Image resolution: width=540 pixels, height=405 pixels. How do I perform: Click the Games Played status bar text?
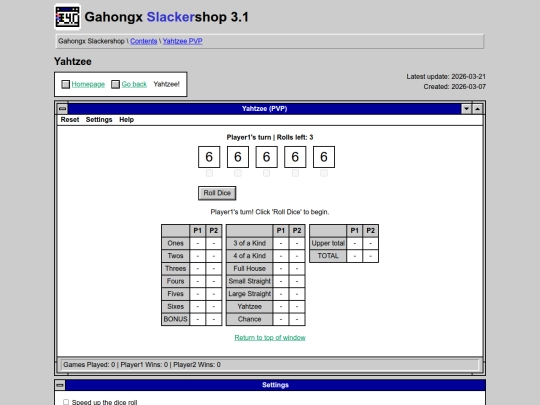142,365
